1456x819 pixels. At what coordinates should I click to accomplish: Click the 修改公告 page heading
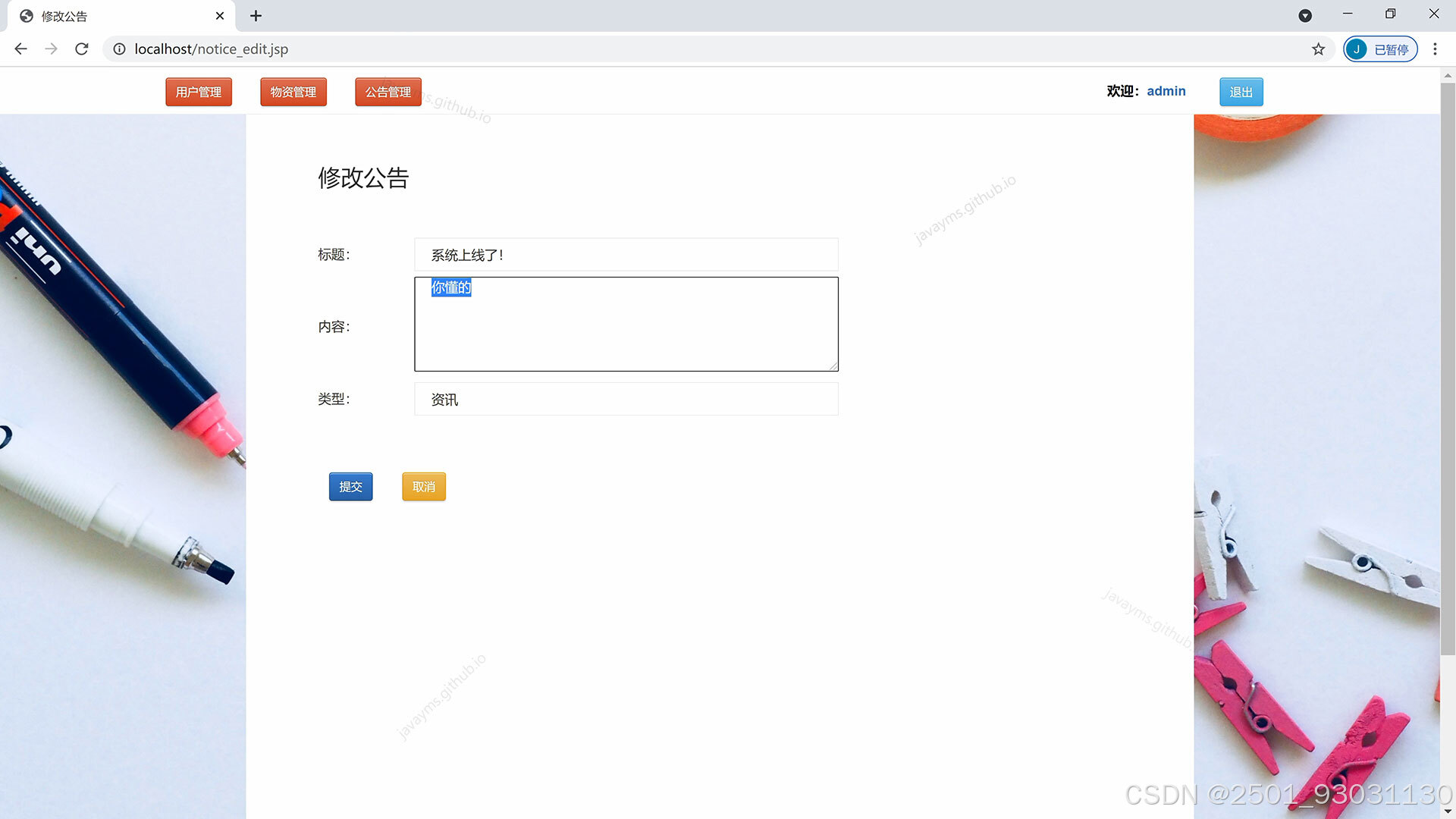(363, 177)
